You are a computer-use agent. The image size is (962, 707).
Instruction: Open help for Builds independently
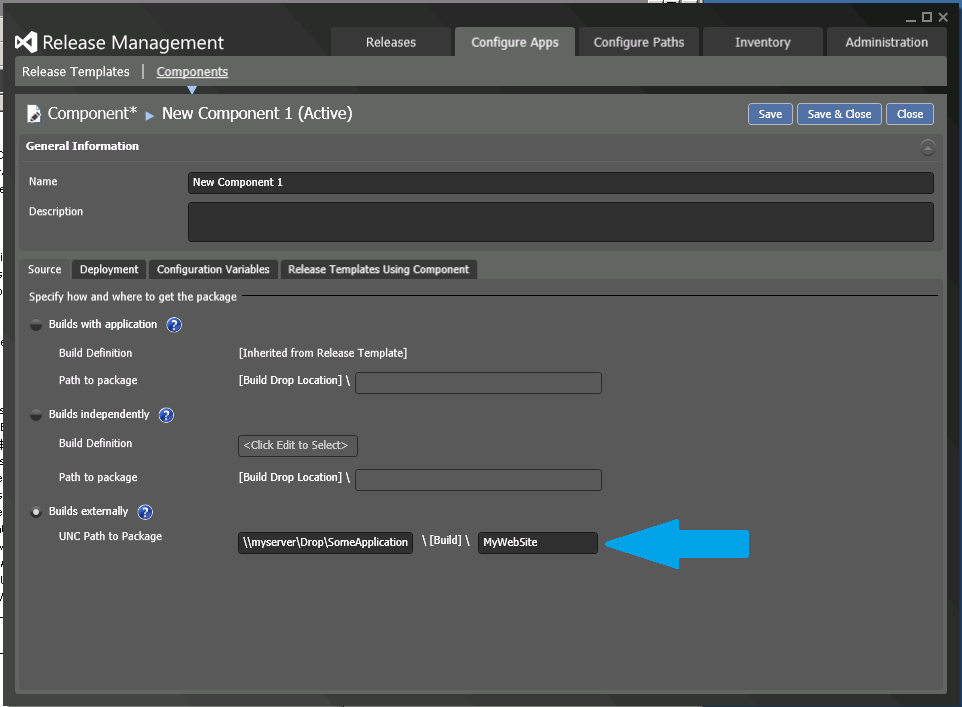point(166,415)
